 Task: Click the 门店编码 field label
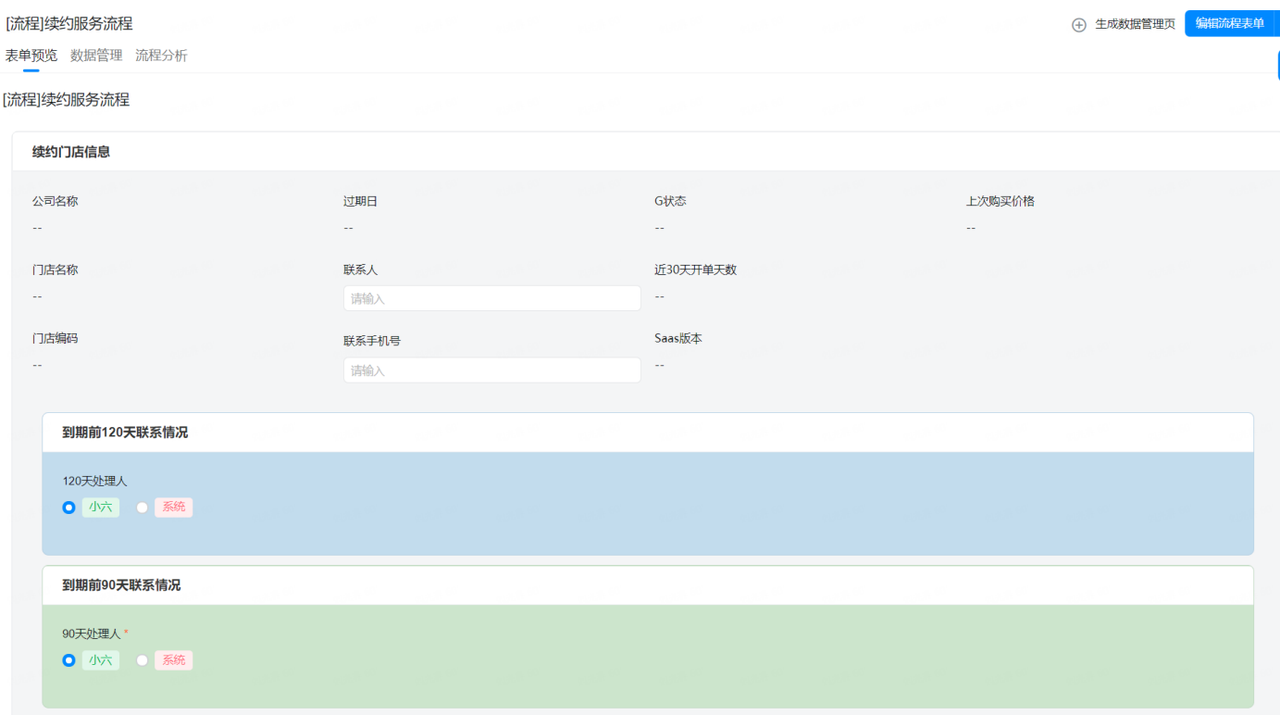(55, 339)
